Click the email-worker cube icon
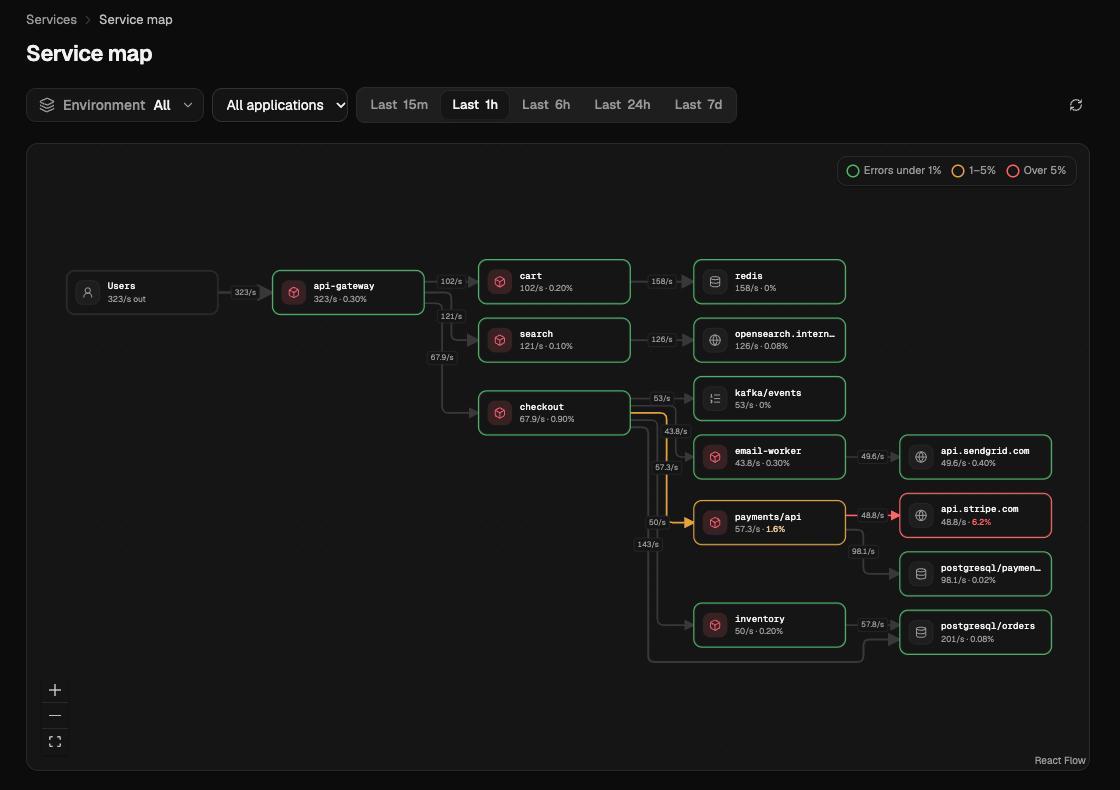The image size is (1120, 790). (715, 457)
